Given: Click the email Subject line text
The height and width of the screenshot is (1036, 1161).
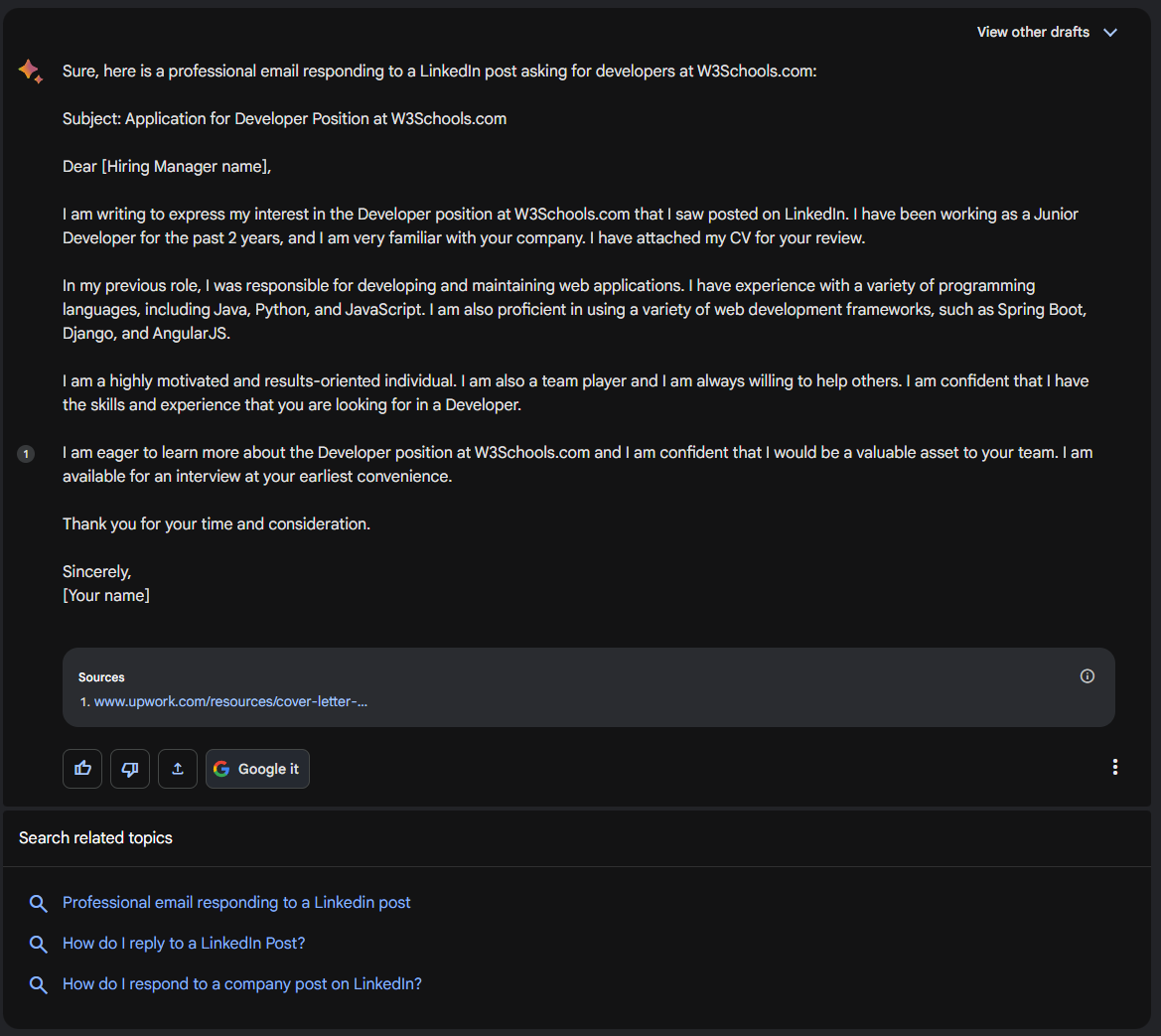Looking at the screenshot, I should click(x=284, y=119).
